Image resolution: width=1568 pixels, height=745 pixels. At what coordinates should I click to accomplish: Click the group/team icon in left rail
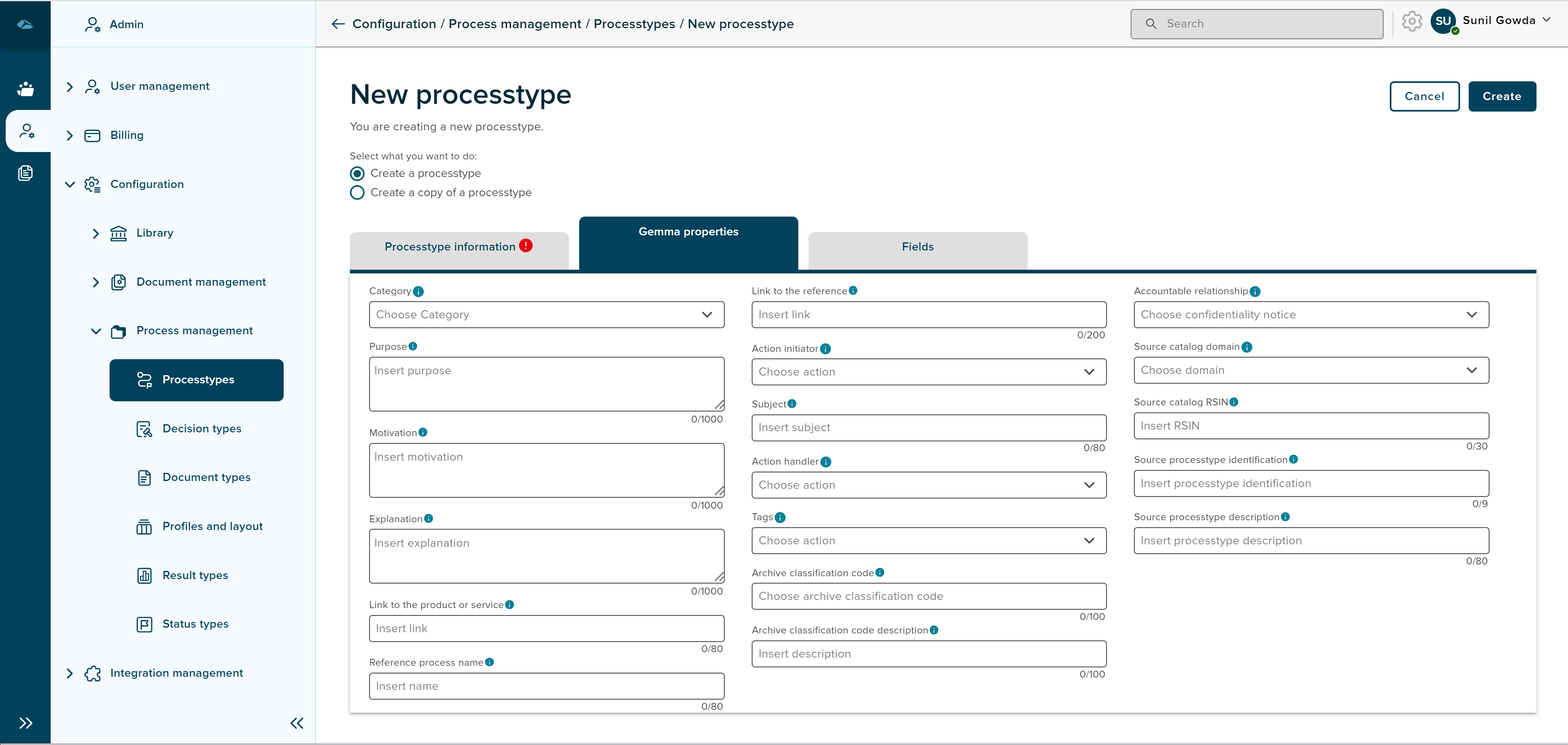click(26, 89)
